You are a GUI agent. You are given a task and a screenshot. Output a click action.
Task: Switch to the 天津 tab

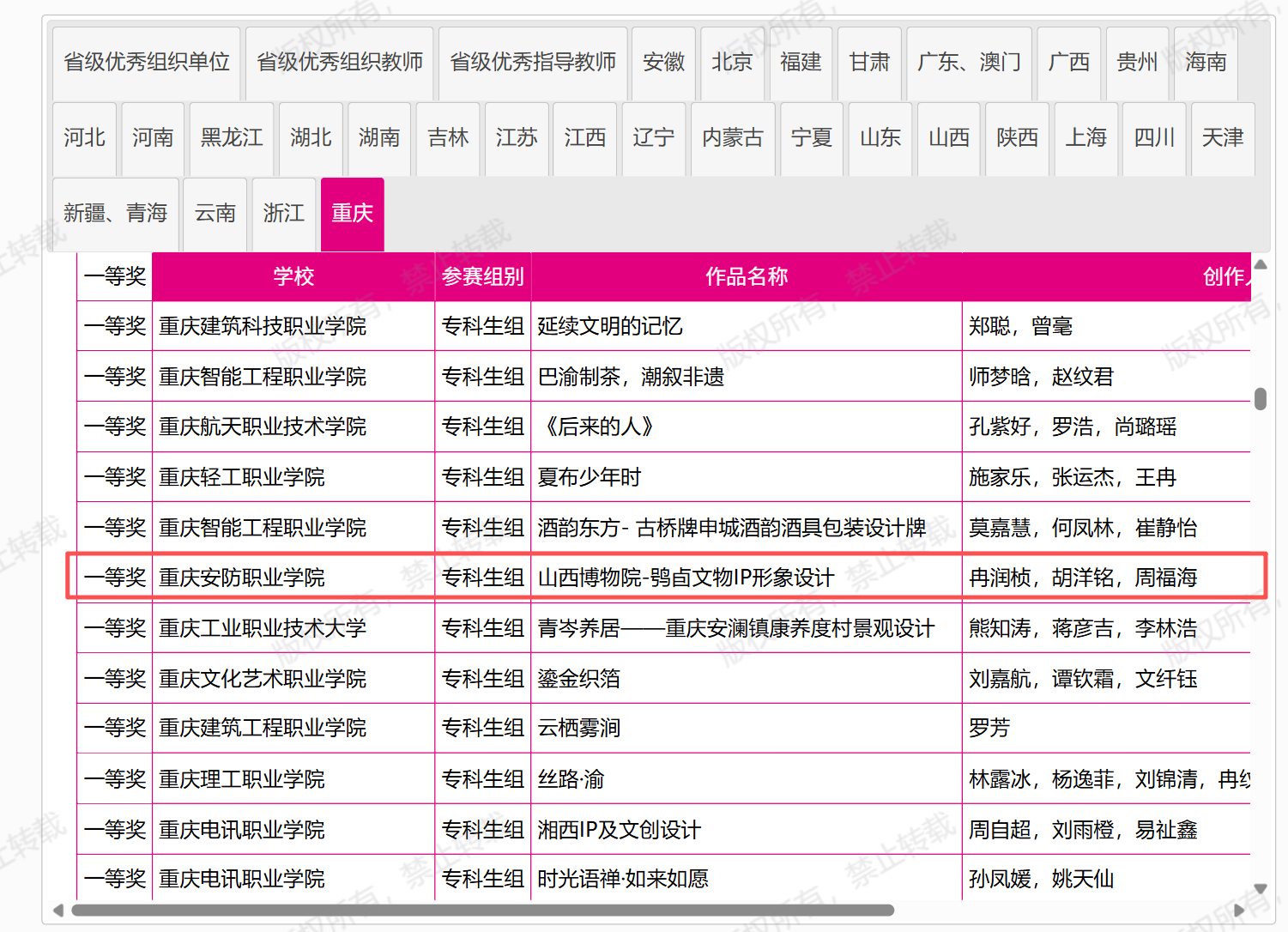coord(1223,138)
